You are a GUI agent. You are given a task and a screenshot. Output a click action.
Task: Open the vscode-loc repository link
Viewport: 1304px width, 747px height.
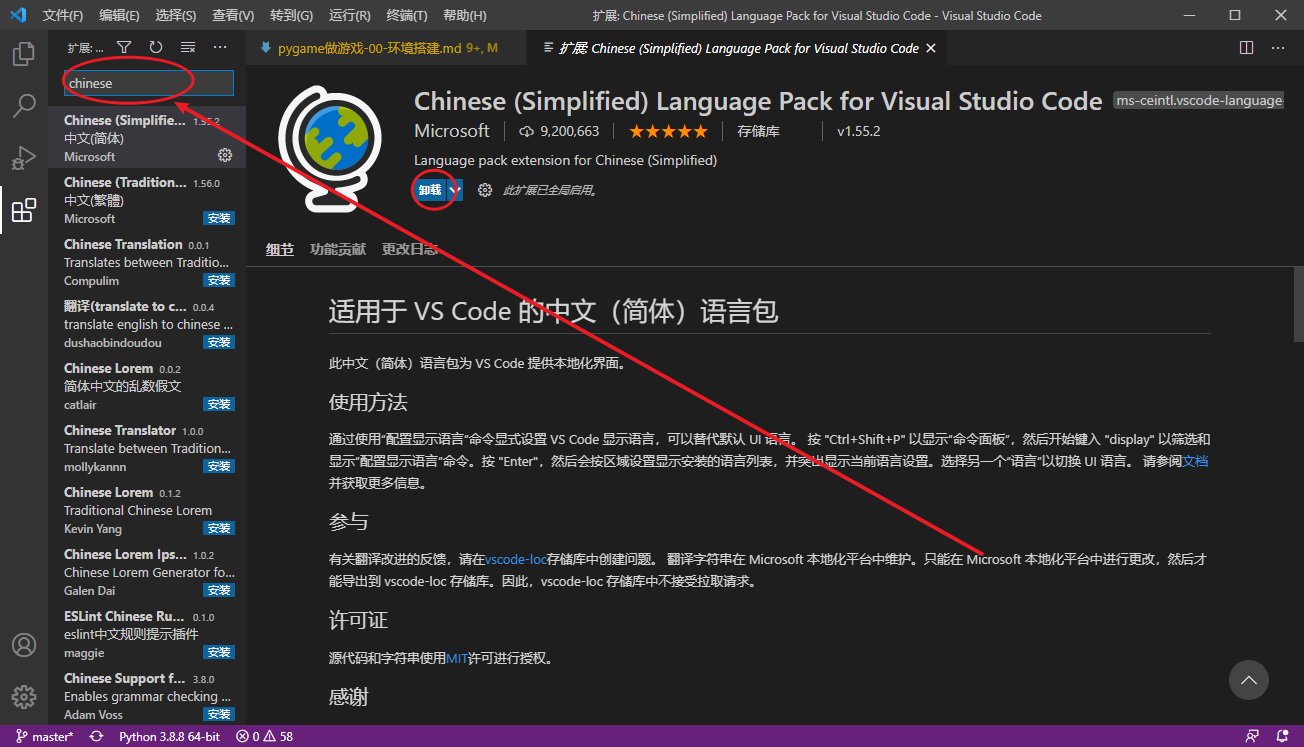tap(517, 559)
